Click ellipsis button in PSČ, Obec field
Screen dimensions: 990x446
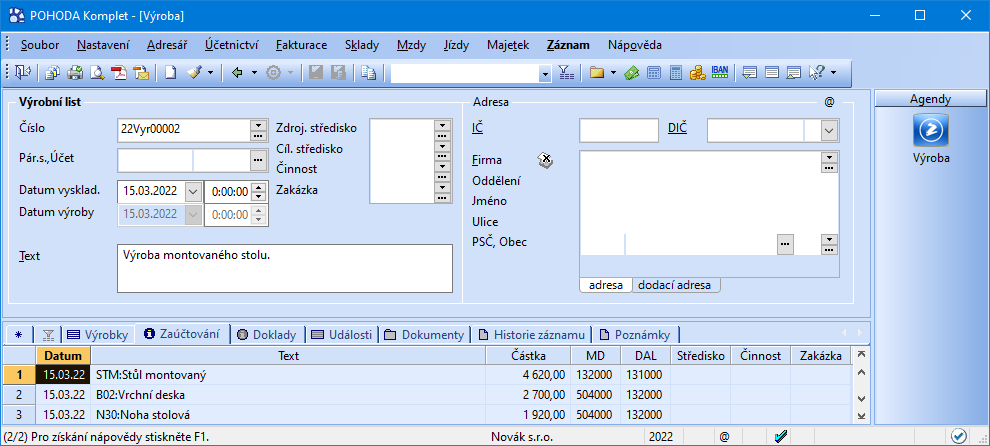pyautogui.click(x=785, y=243)
